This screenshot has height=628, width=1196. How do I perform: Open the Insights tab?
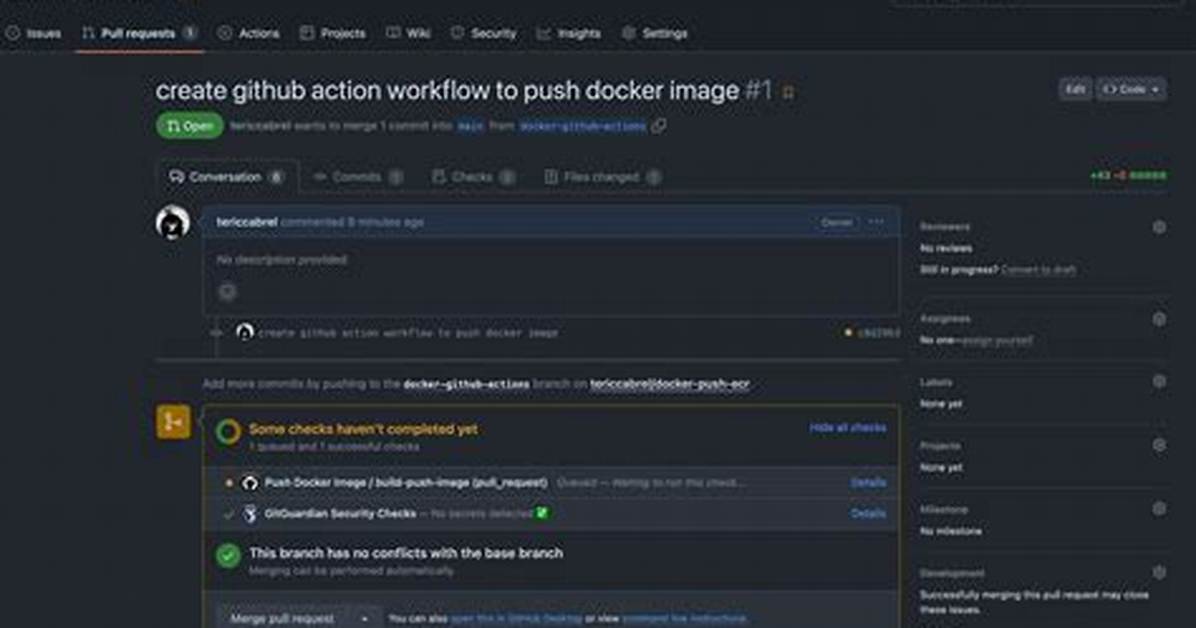569,34
